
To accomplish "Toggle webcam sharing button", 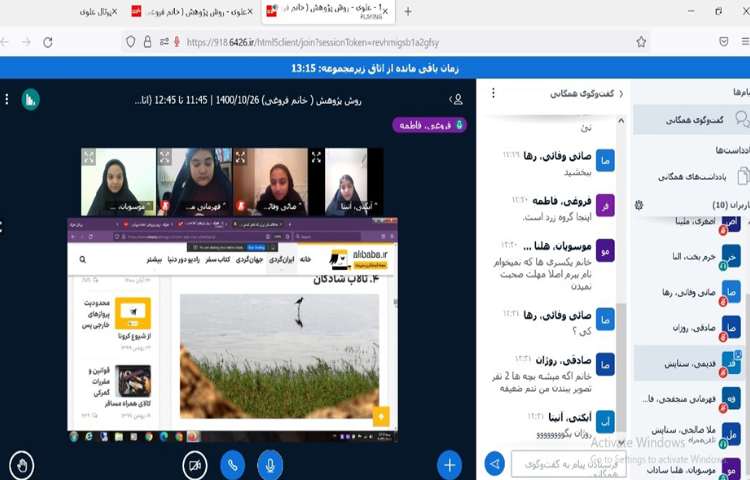I will 196,464.
